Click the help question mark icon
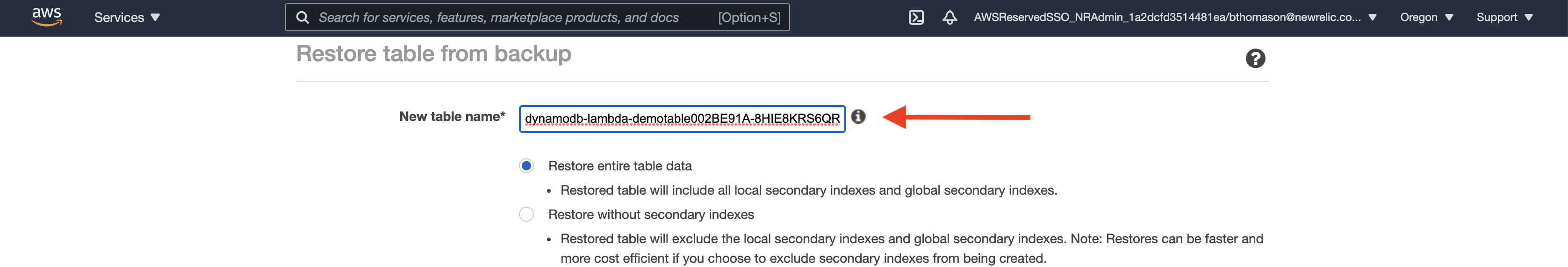Screen dimensions: 1568x267 tap(1255, 58)
